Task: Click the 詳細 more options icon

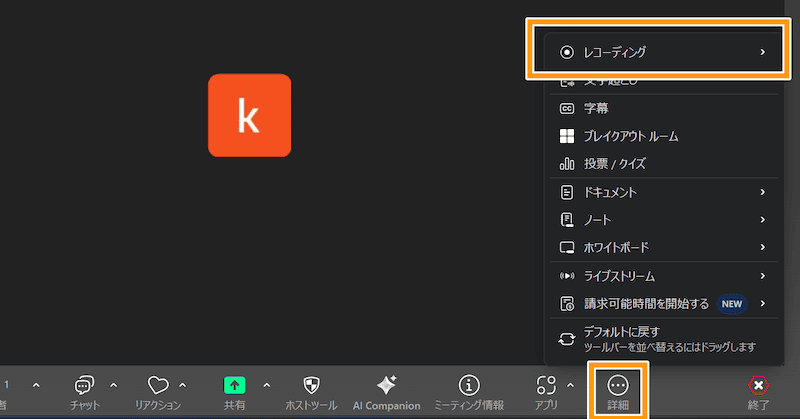Action: point(617,385)
